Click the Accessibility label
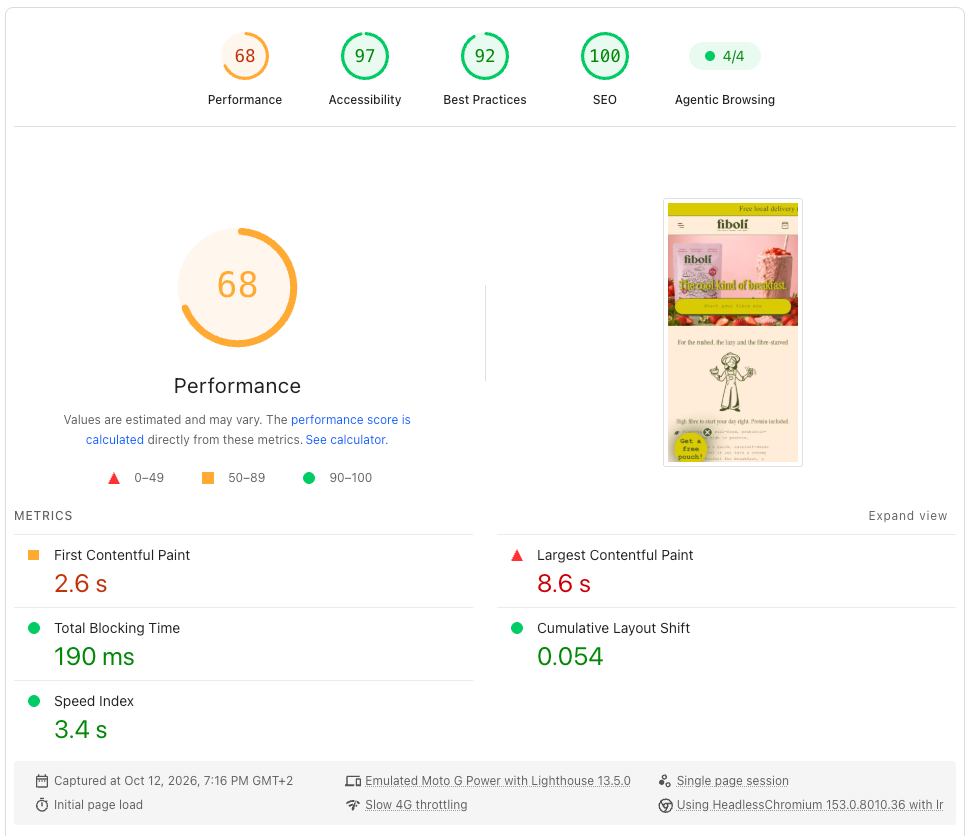The width and height of the screenshot is (972, 836). 364,100
